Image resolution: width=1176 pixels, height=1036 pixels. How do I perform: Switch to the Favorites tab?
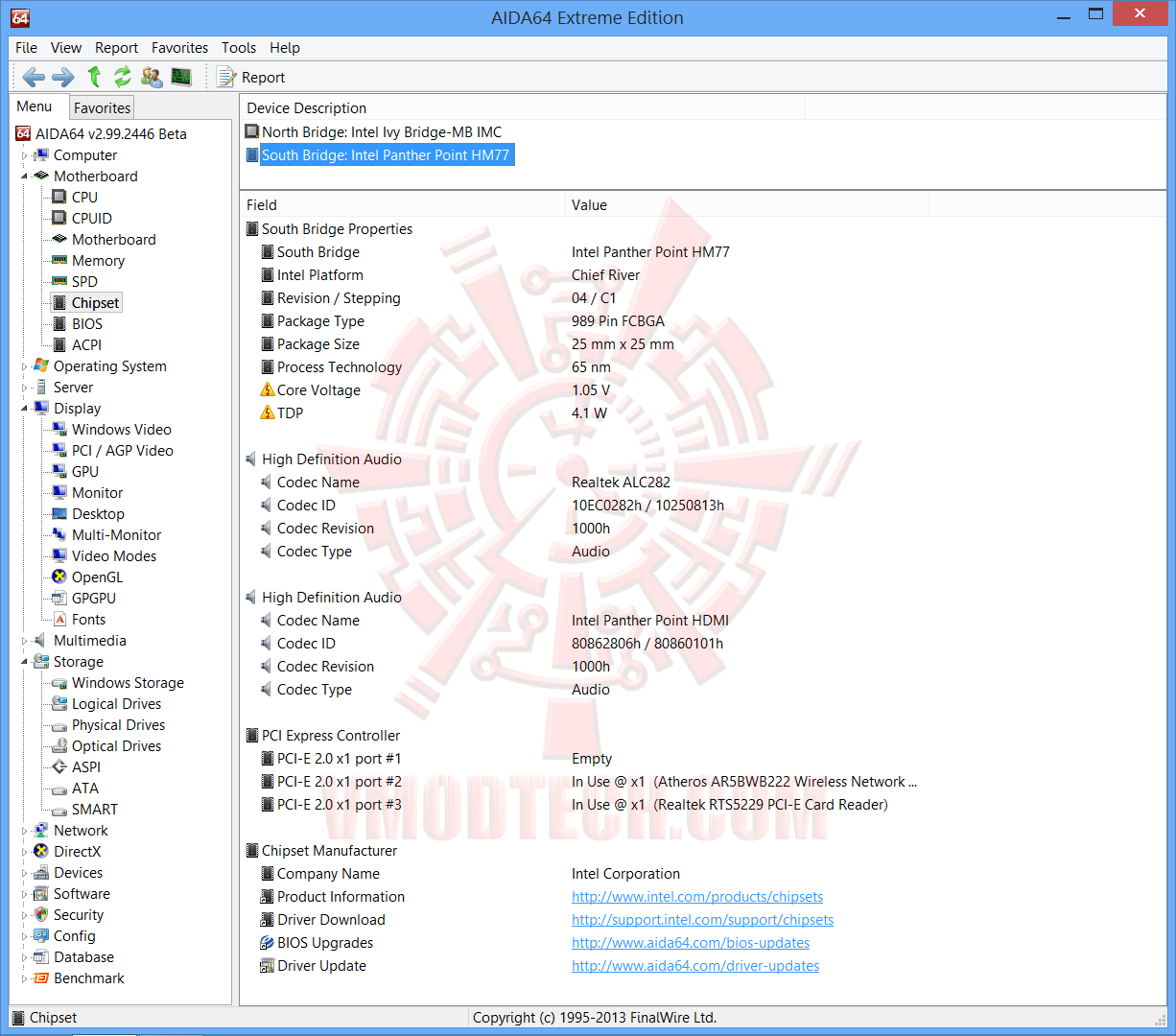click(102, 108)
